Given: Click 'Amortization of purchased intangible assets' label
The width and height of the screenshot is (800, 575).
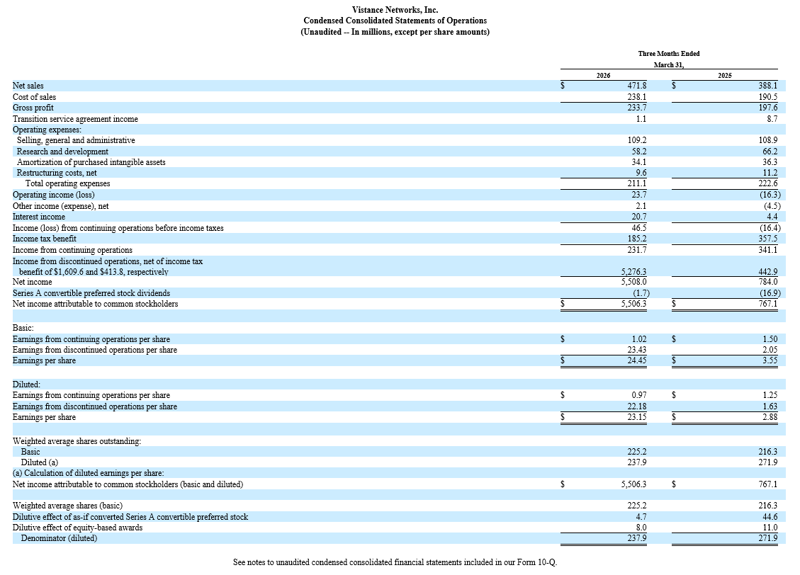Looking at the screenshot, I should pyautogui.click(x=91, y=162).
